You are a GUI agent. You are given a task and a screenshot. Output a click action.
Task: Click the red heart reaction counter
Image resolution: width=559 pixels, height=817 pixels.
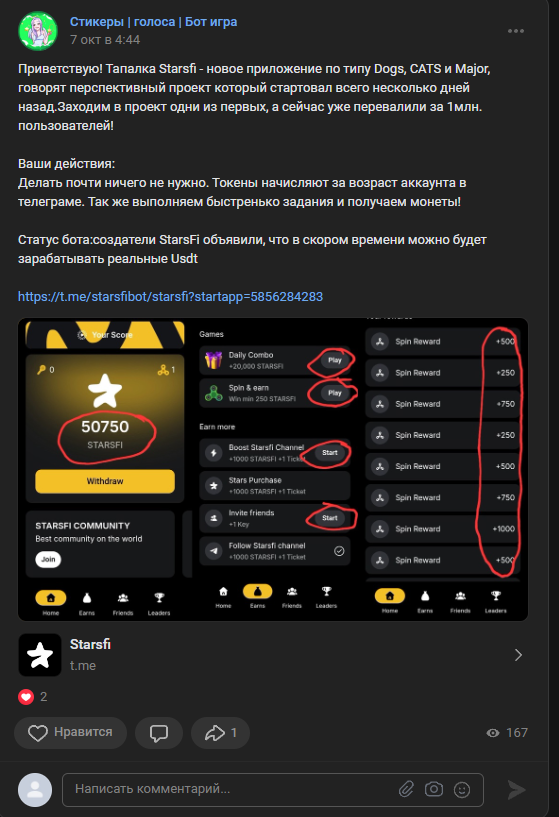tap(33, 697)
